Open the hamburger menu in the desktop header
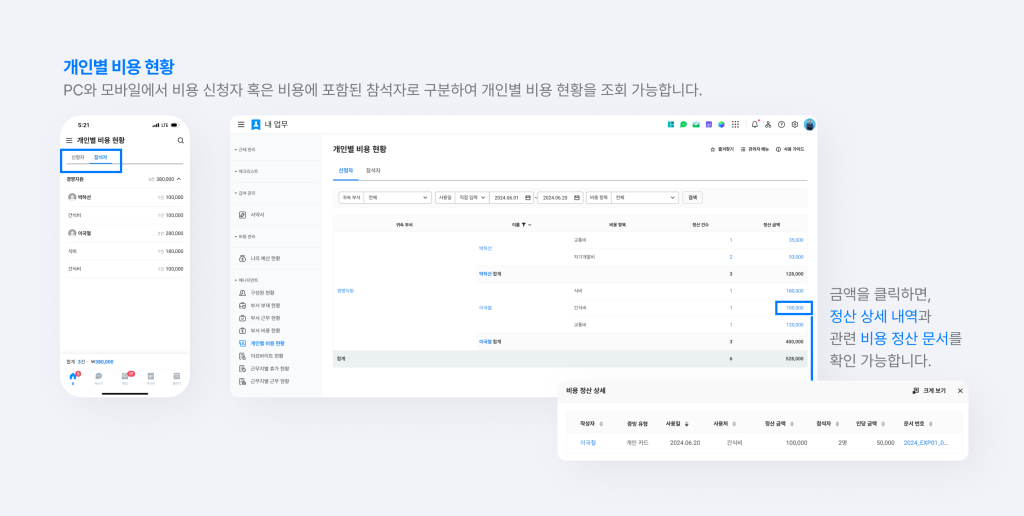 coord(241,124)
